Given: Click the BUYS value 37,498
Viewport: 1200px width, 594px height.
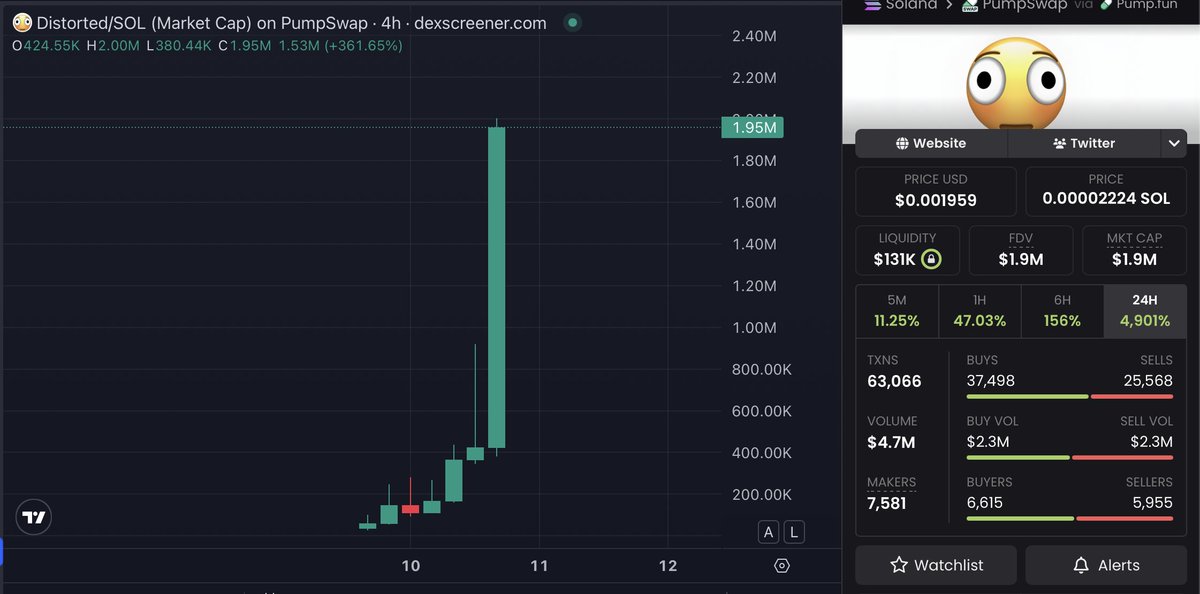Looking at the screenshot, I should (990, 380).
